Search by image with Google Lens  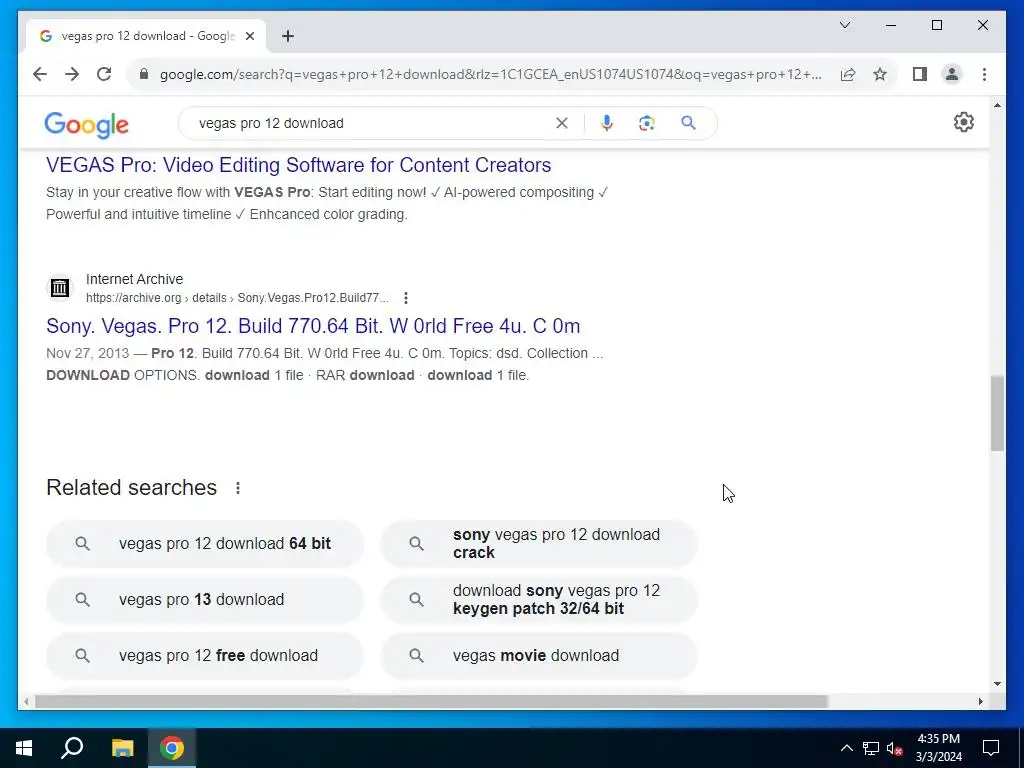pos(647,123)
